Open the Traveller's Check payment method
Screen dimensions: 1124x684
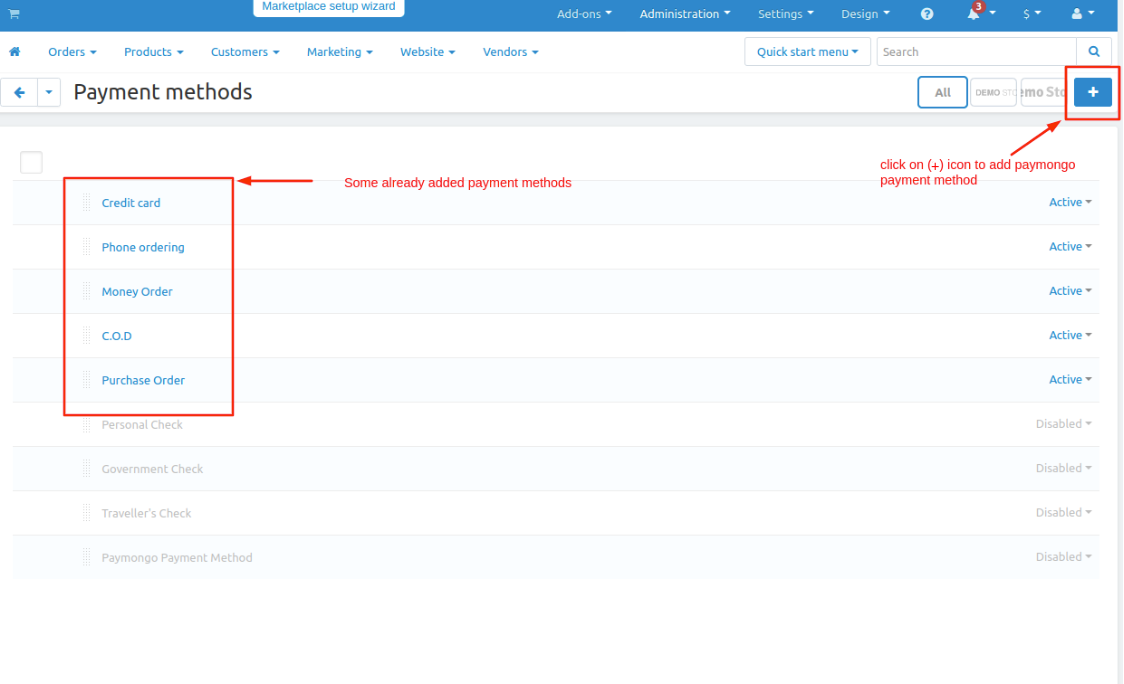pos(146,513)
